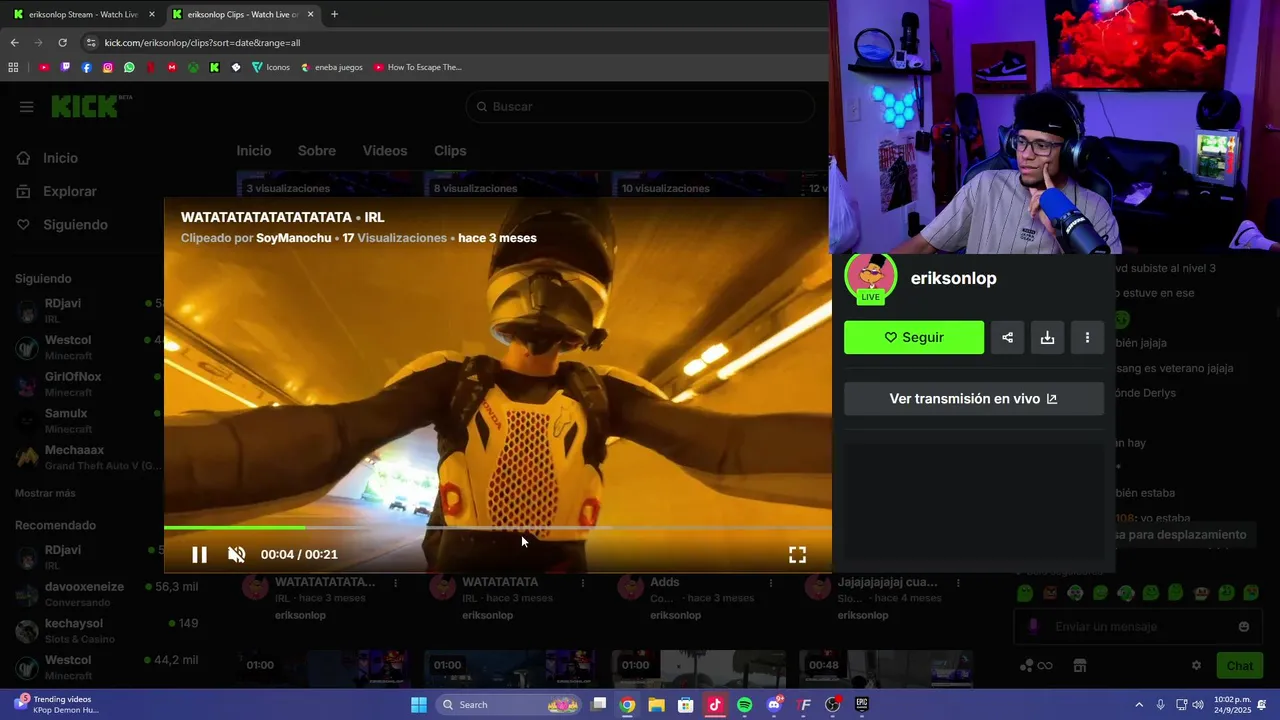
Task: Unmute the clip using the muted speaker icon
Action: pos(237,555)
